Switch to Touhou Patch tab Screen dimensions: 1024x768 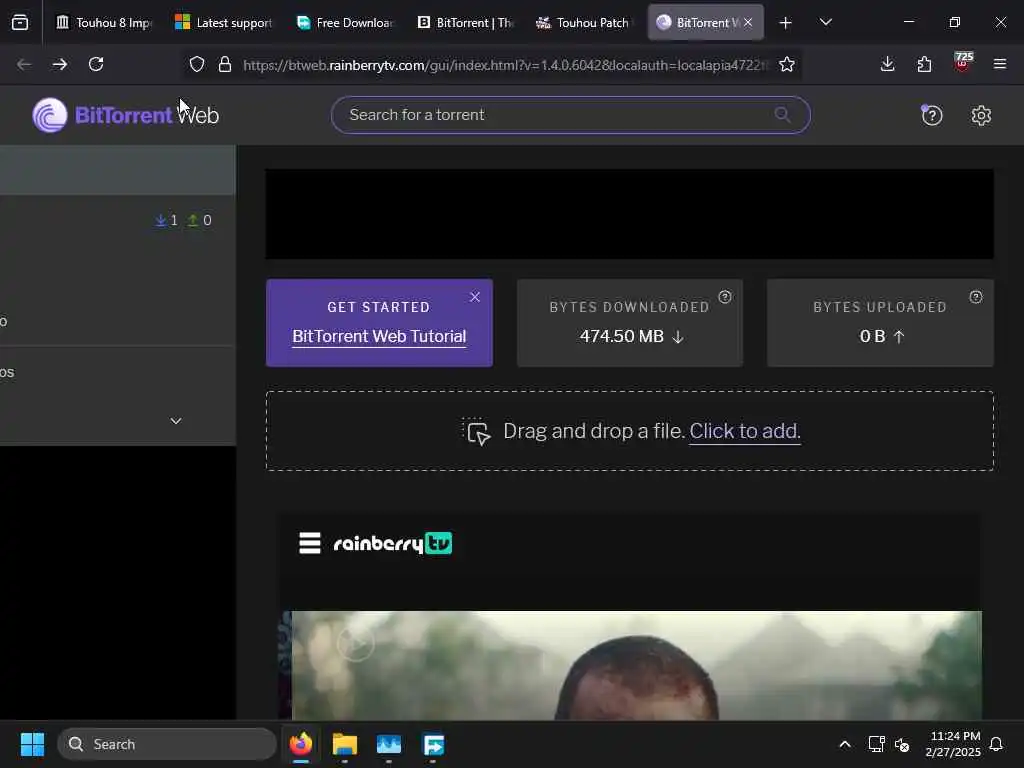pyautogui.click(x=585, y=23)
